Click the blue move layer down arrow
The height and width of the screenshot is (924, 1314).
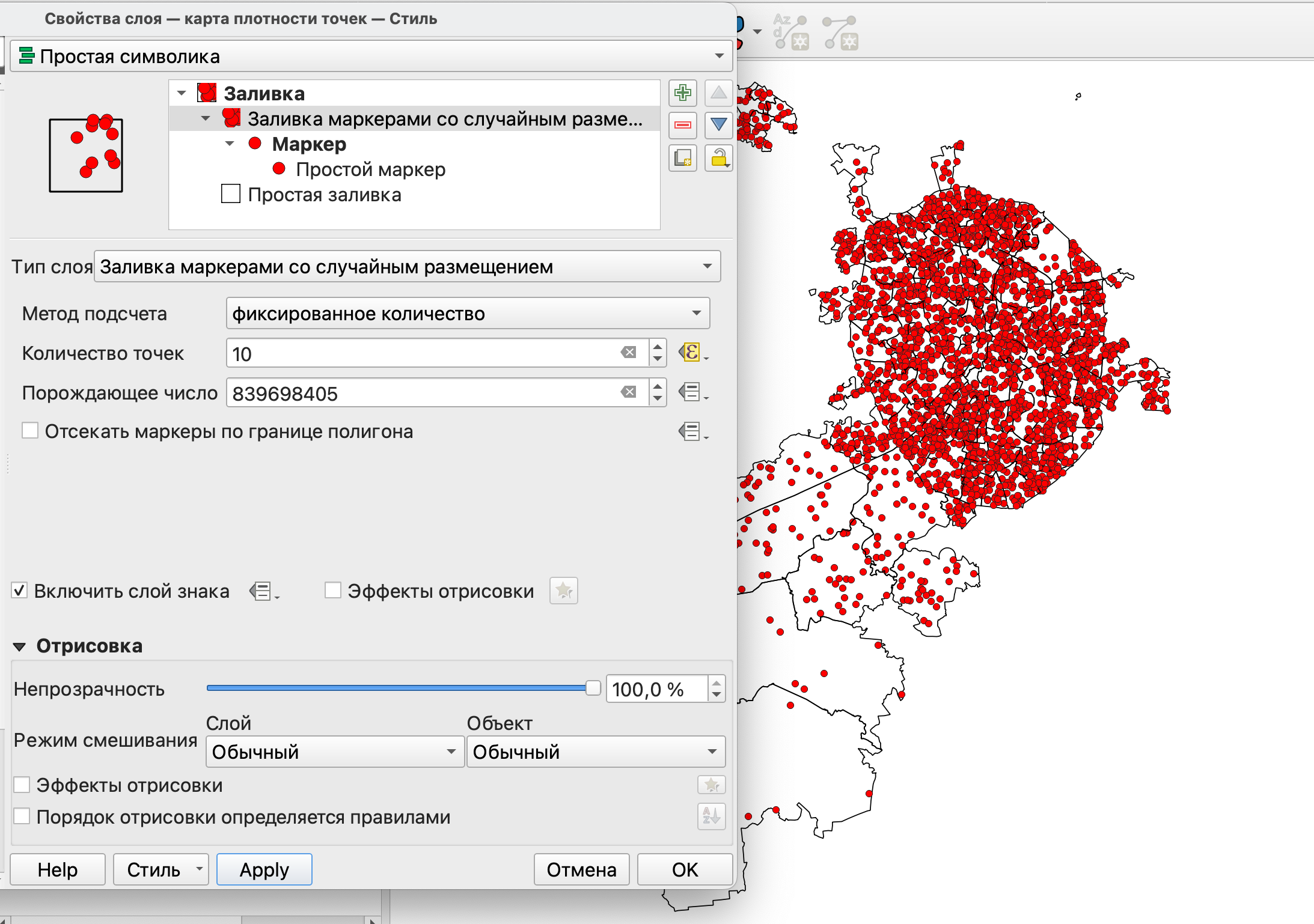pyautogui.click(x=718, y=125)
